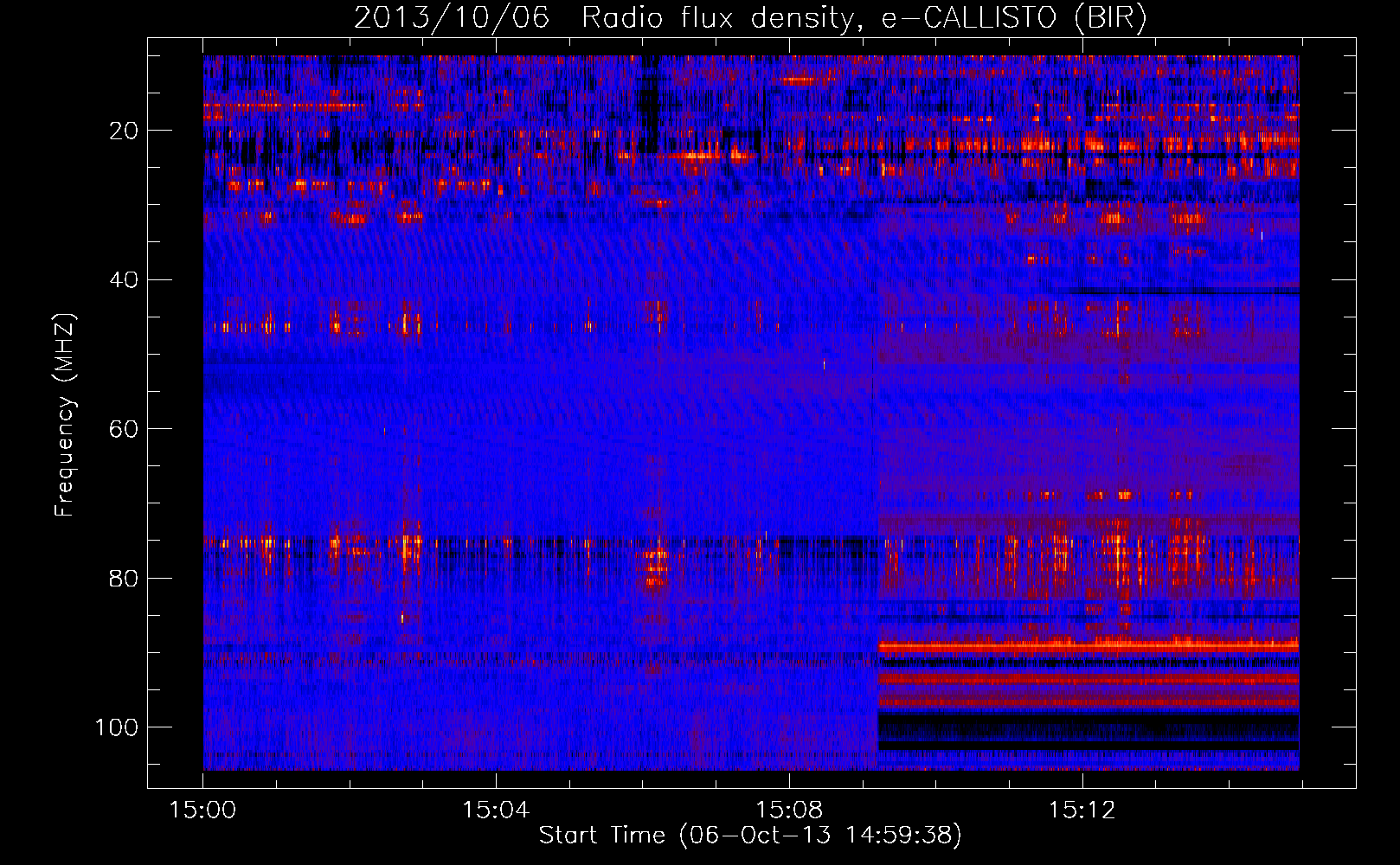The image size is (1400, 865).
Task: Select the '15:12' time tick label
Action: click(x=1082, y=810)
